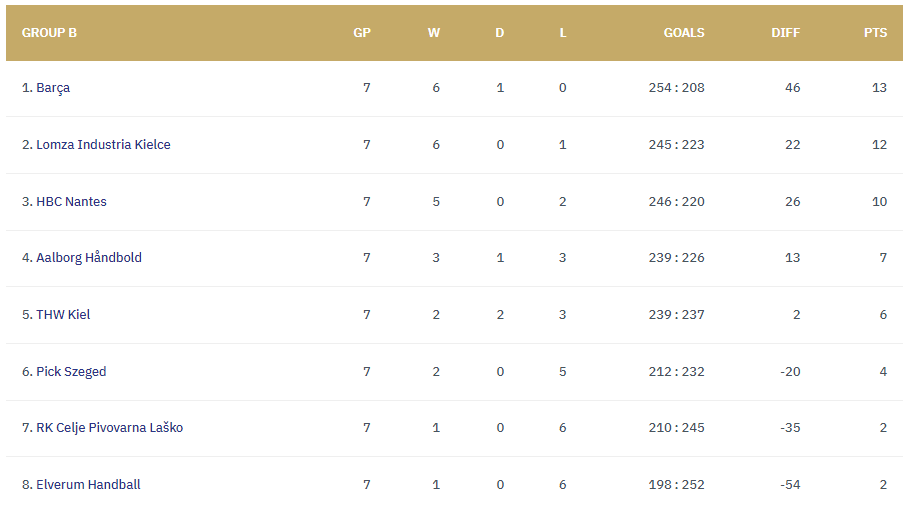The image size is (913, 513).
Task: Click the D draws column header
Action: click(x=500, y=33)
